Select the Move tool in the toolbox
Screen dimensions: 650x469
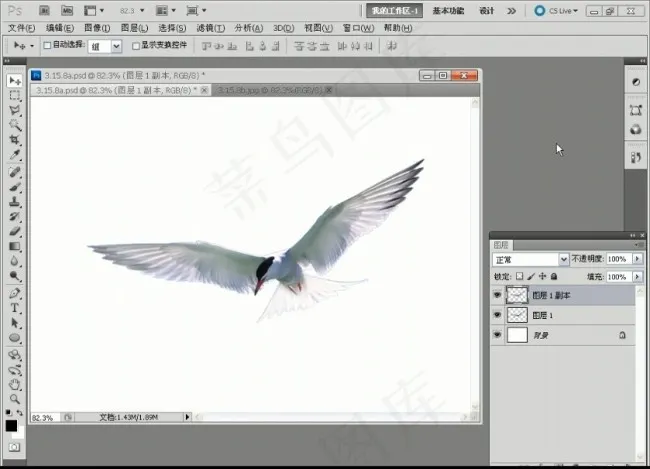coord(15,80)
